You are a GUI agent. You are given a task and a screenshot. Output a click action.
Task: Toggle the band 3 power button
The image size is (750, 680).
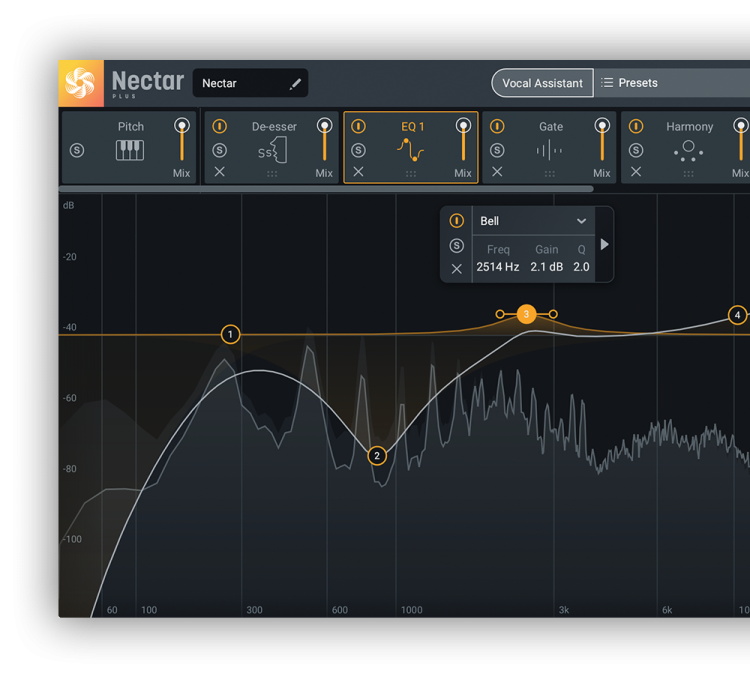pos(457,221)
